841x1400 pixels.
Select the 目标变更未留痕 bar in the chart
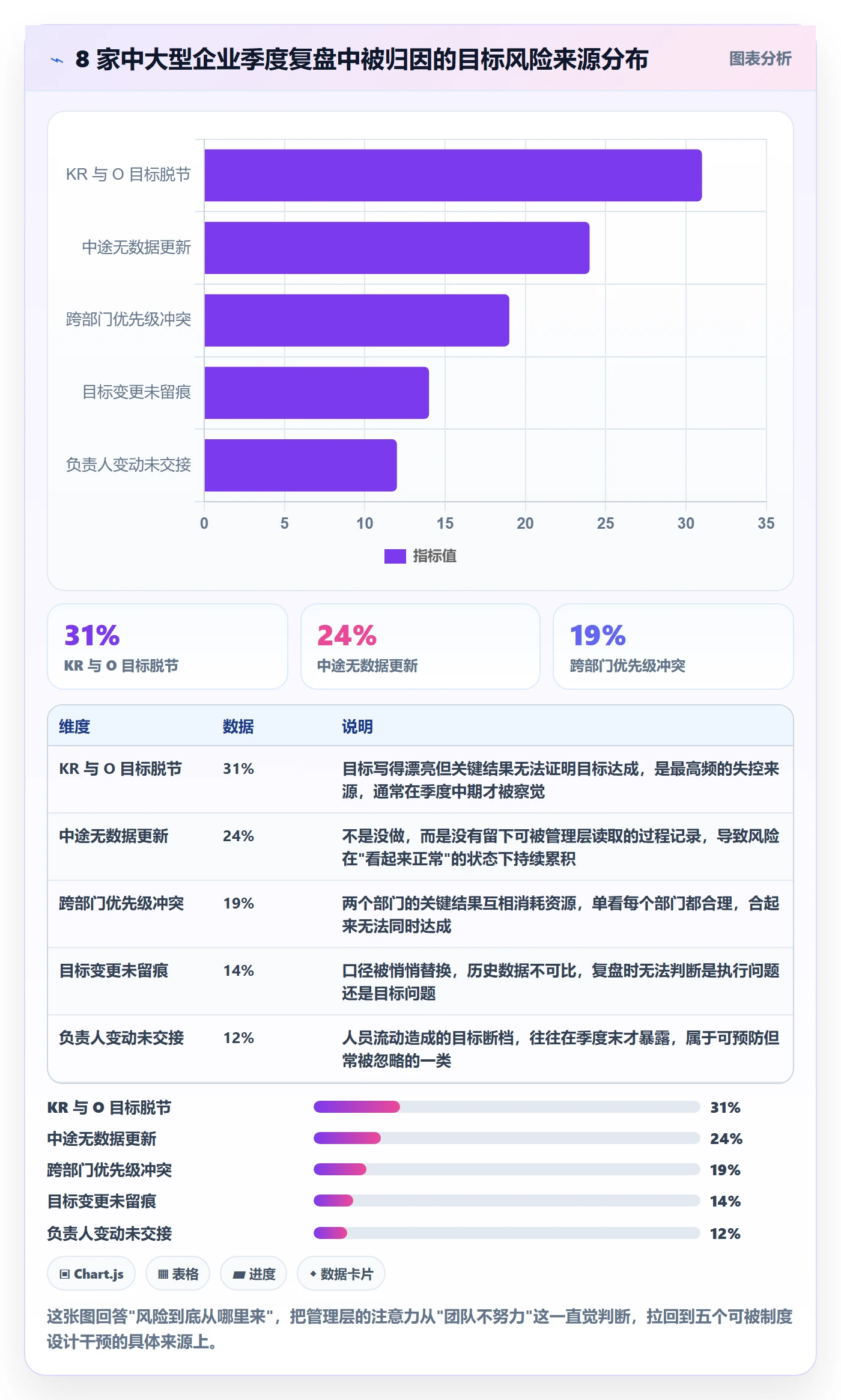(317, 393)
